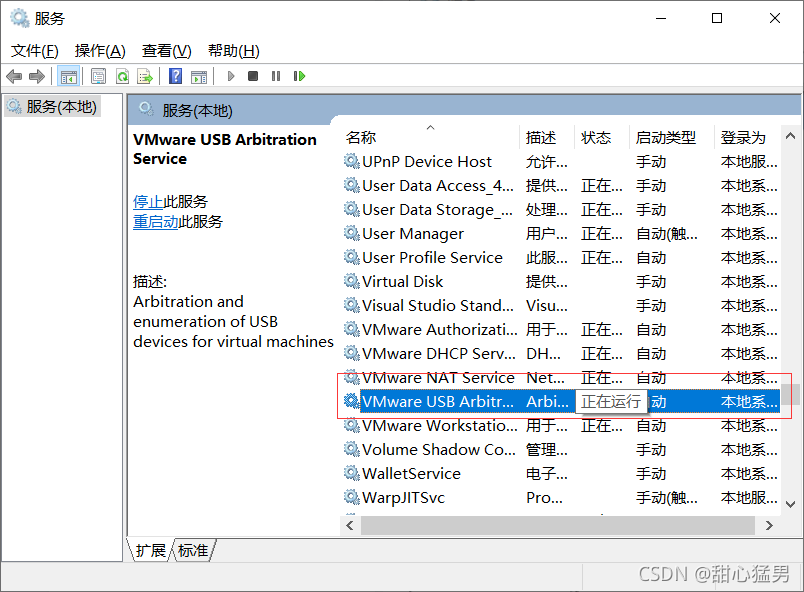Sort by the 启动类型 column header
804x592 pixels.
(x=671, y=137)
